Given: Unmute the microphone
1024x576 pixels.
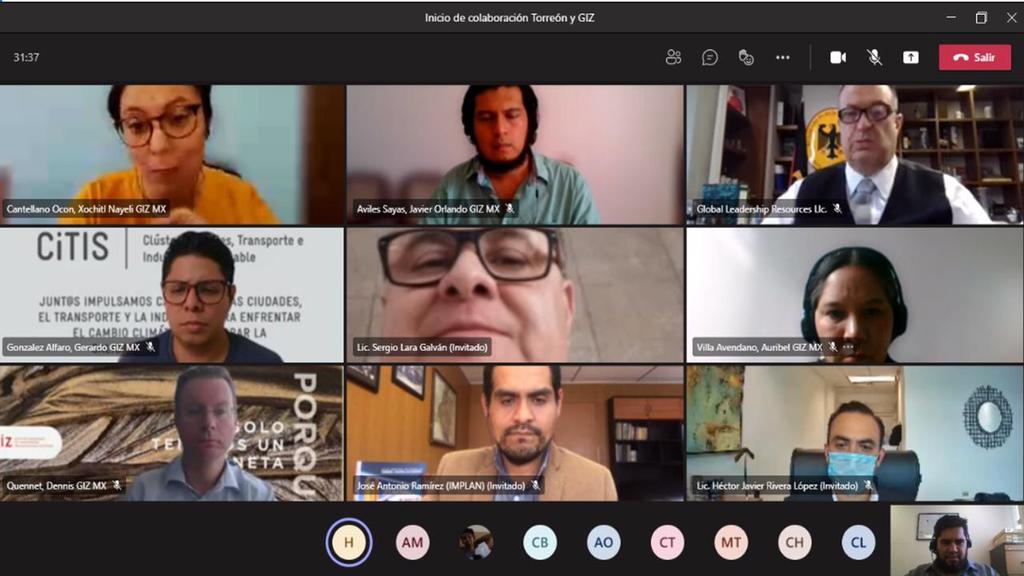Looking at the screenshot, I should click(874, 57).
